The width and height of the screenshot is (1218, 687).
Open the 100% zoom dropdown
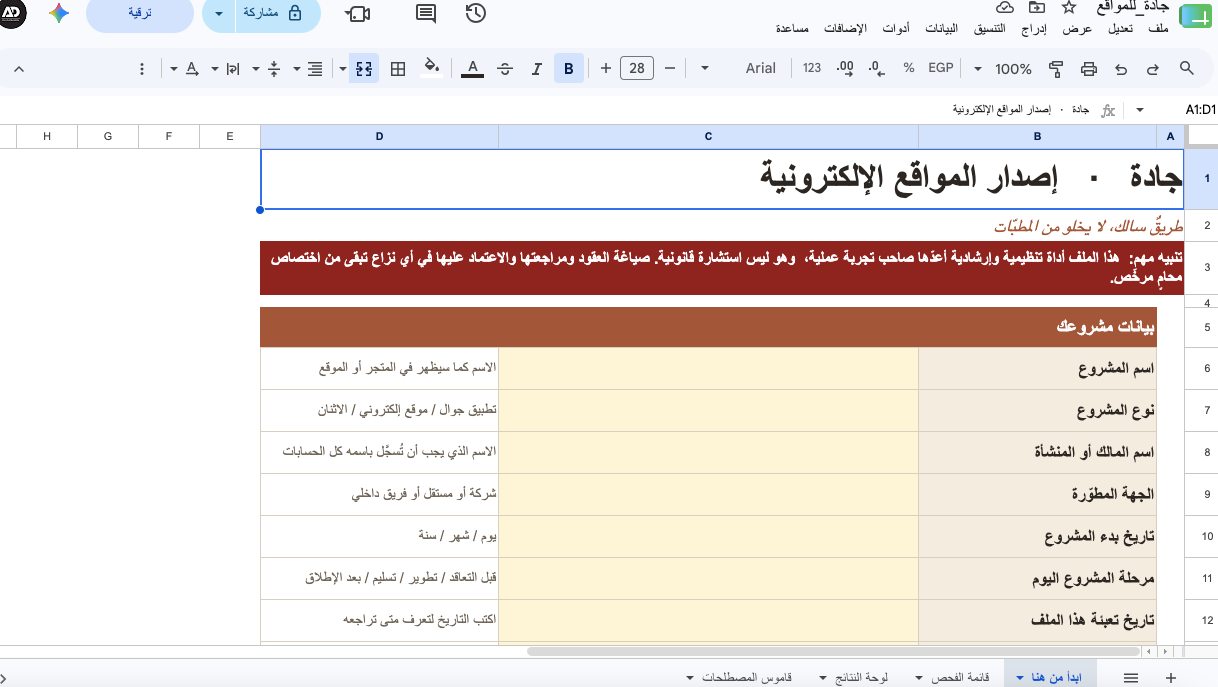(1002, 68)
